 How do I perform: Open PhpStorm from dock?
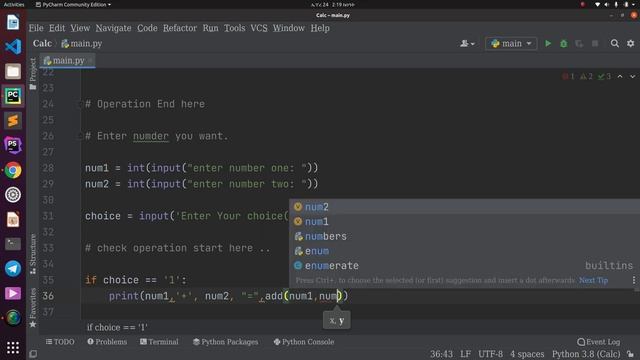(13, 145)
